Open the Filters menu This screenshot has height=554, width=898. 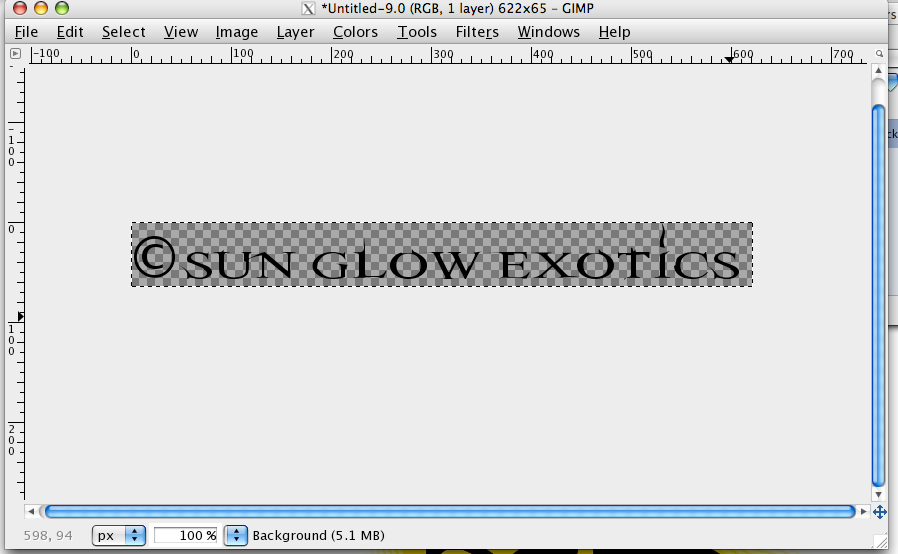tap(477, 32)
